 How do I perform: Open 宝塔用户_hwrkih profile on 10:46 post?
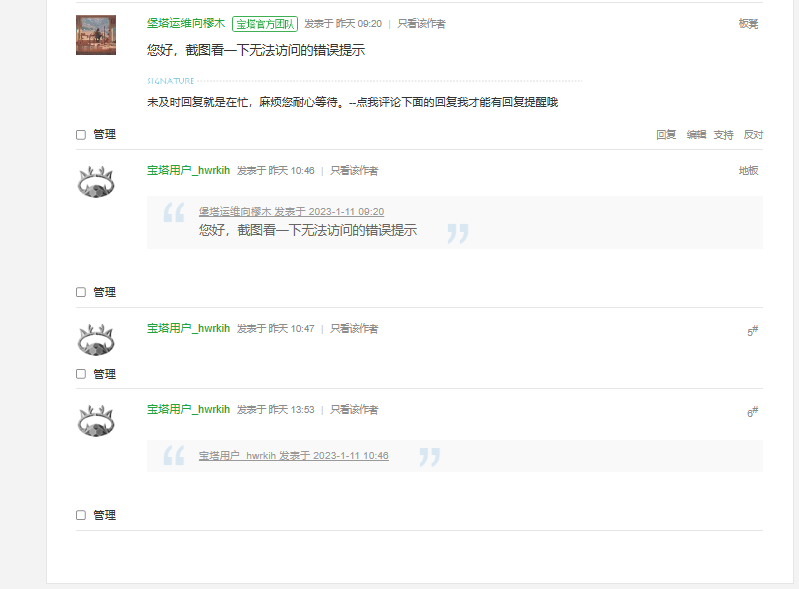click(189, 170)
